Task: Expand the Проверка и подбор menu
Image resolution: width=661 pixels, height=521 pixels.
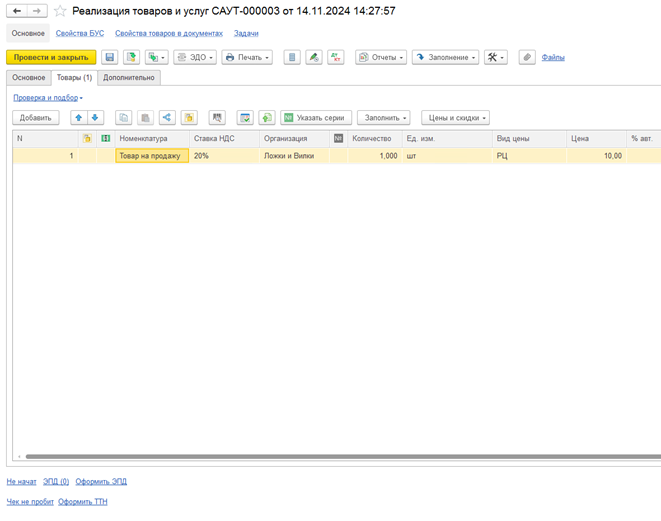Action: pos(48,98)
